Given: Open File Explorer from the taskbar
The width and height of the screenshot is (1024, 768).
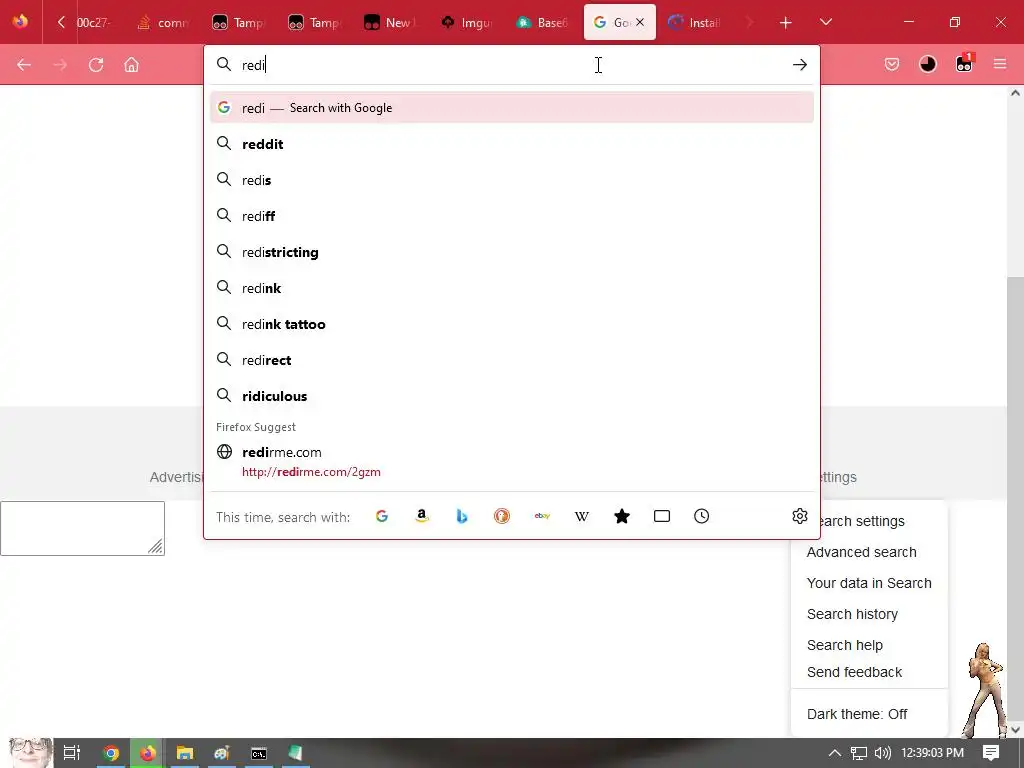Looking at the screenshot, I should pos(185,753).
